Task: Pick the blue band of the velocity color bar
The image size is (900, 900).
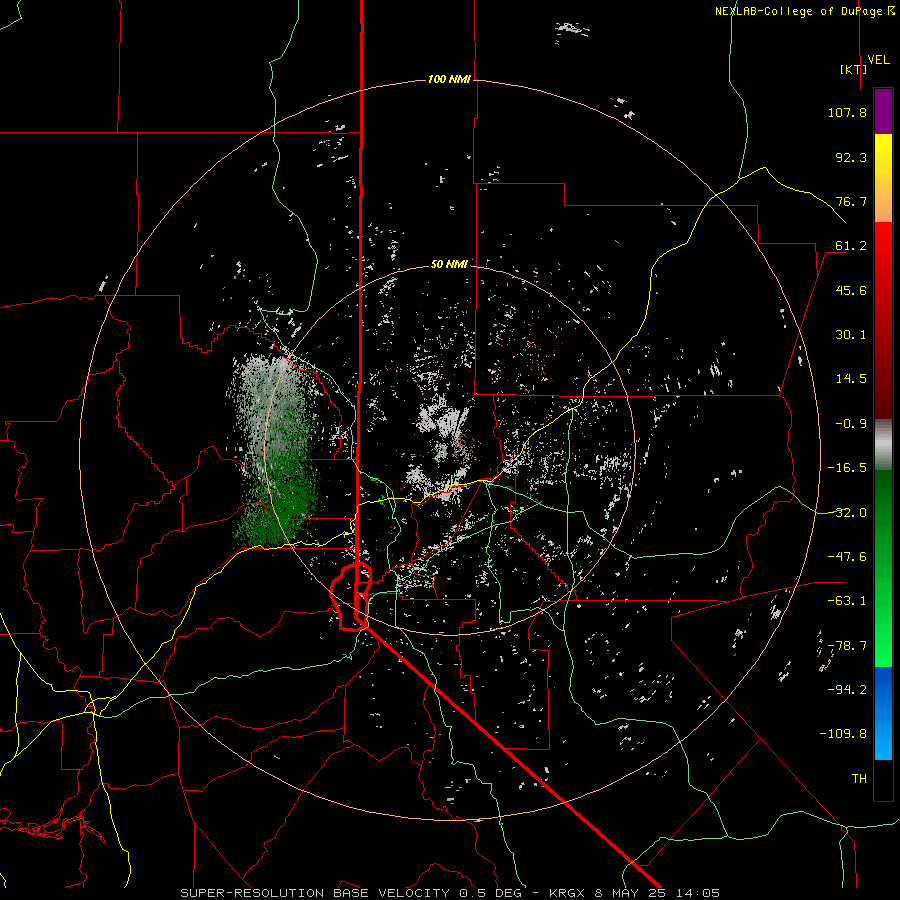Action: 883,713
